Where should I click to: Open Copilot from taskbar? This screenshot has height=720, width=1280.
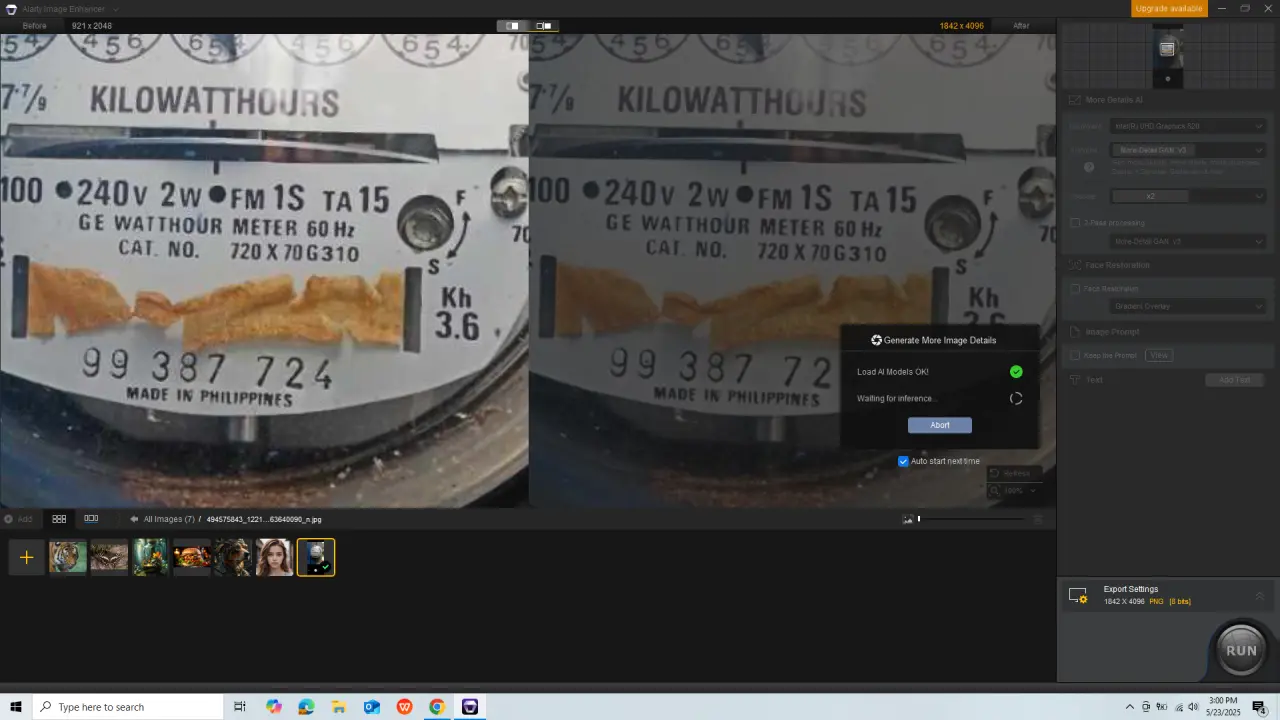coord(274,707)
